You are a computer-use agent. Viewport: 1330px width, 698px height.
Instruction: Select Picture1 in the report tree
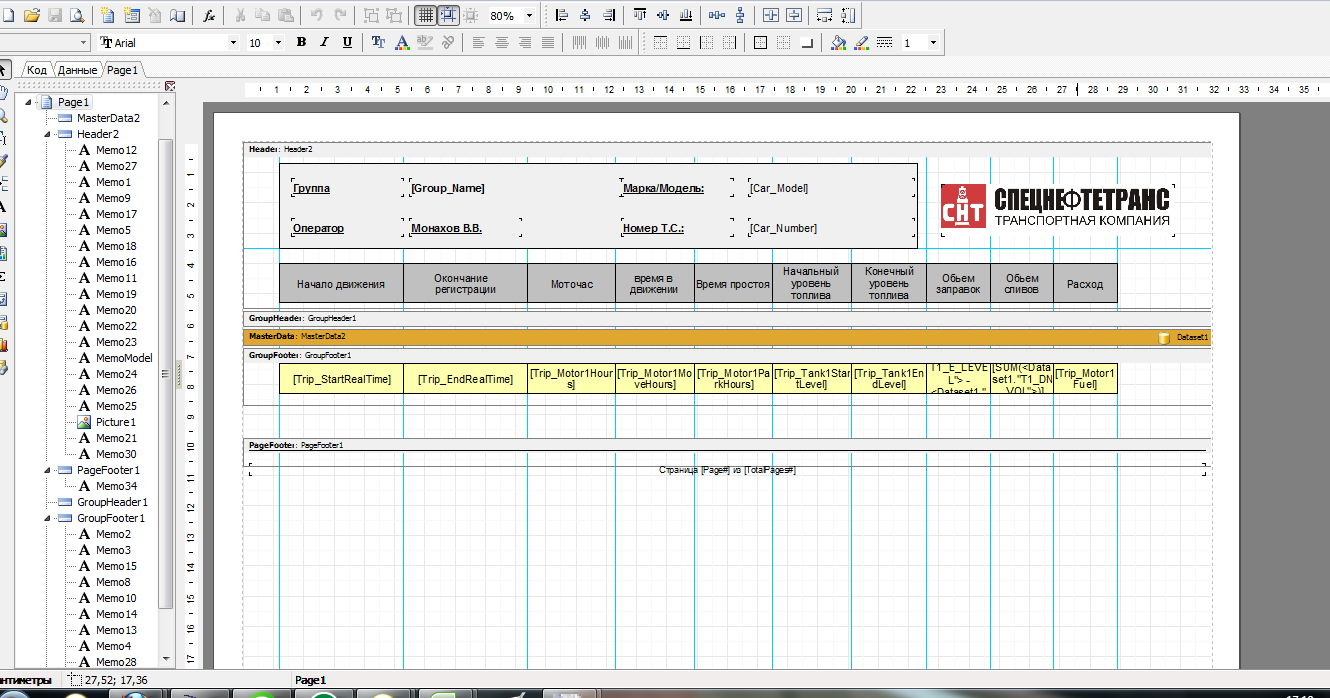point(116,422)
